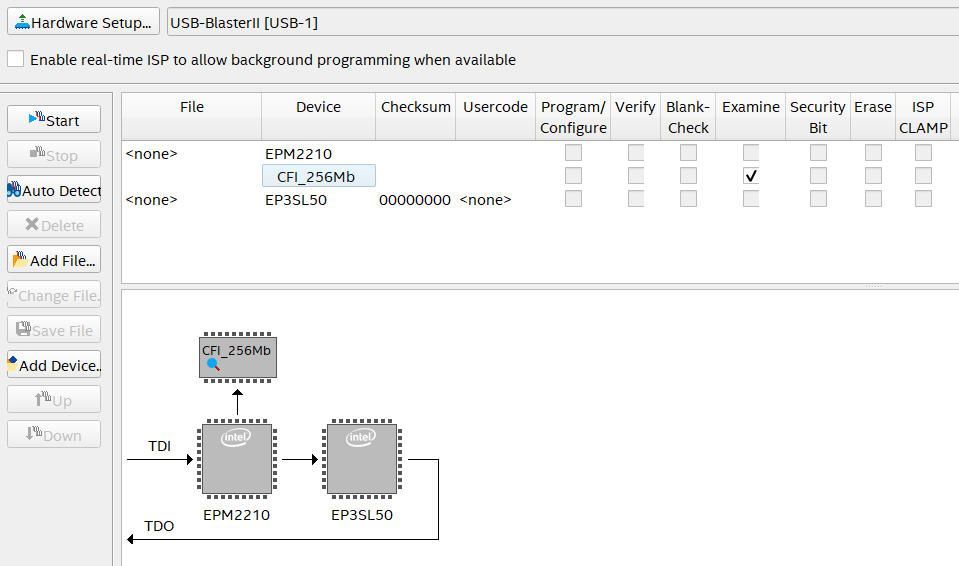Check Security Bit for EP3SL50 row
Image resolution: width=959 pixels, height=566 pixels.
pyautogui.click(x=818, y=199)
